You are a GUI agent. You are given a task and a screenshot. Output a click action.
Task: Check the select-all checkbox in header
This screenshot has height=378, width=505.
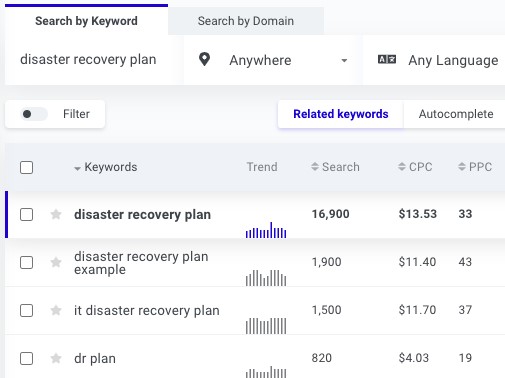point(26,167)
